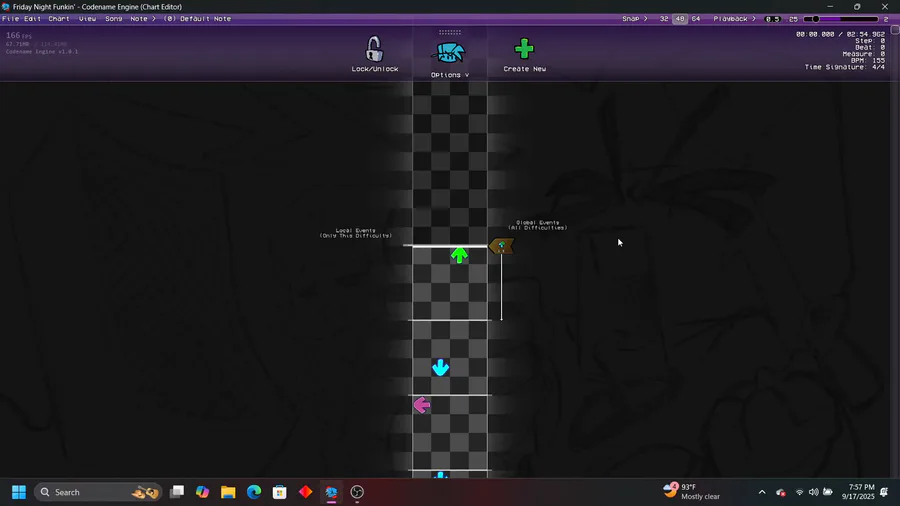The height and width of the screenshot is (506, 900).
Task: Click the vertical scrollbar thumb at right
Action: 895,30
